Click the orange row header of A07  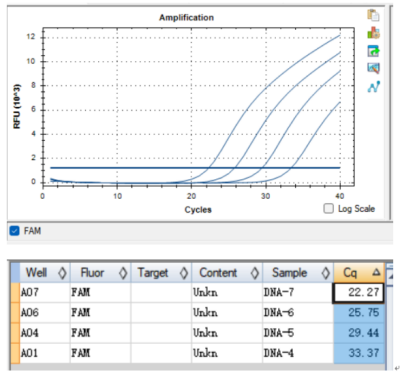click(x=15, y=293)
